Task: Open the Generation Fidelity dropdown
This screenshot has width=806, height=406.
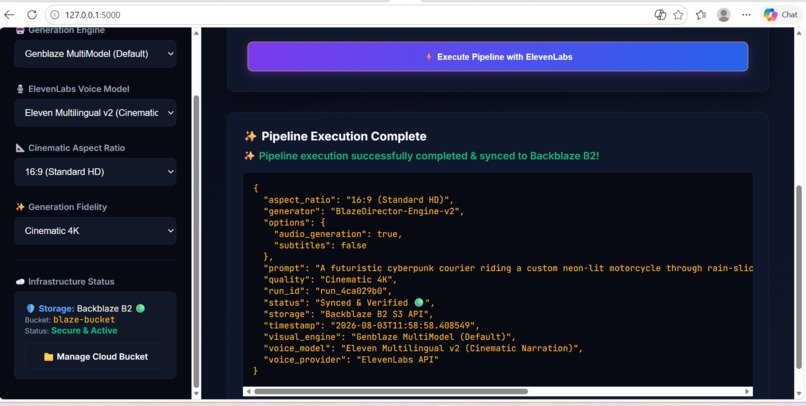Action: click(x=95, y=231)
